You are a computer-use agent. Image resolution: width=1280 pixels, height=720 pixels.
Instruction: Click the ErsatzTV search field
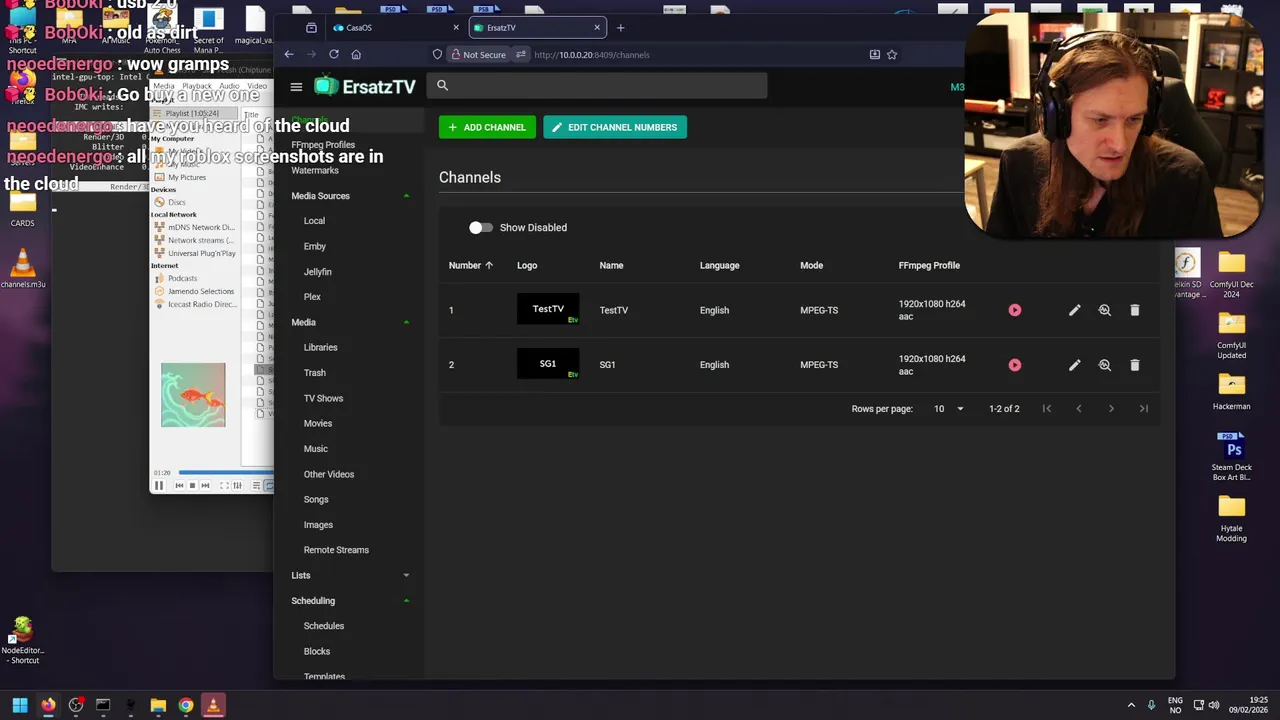(597, 86)
